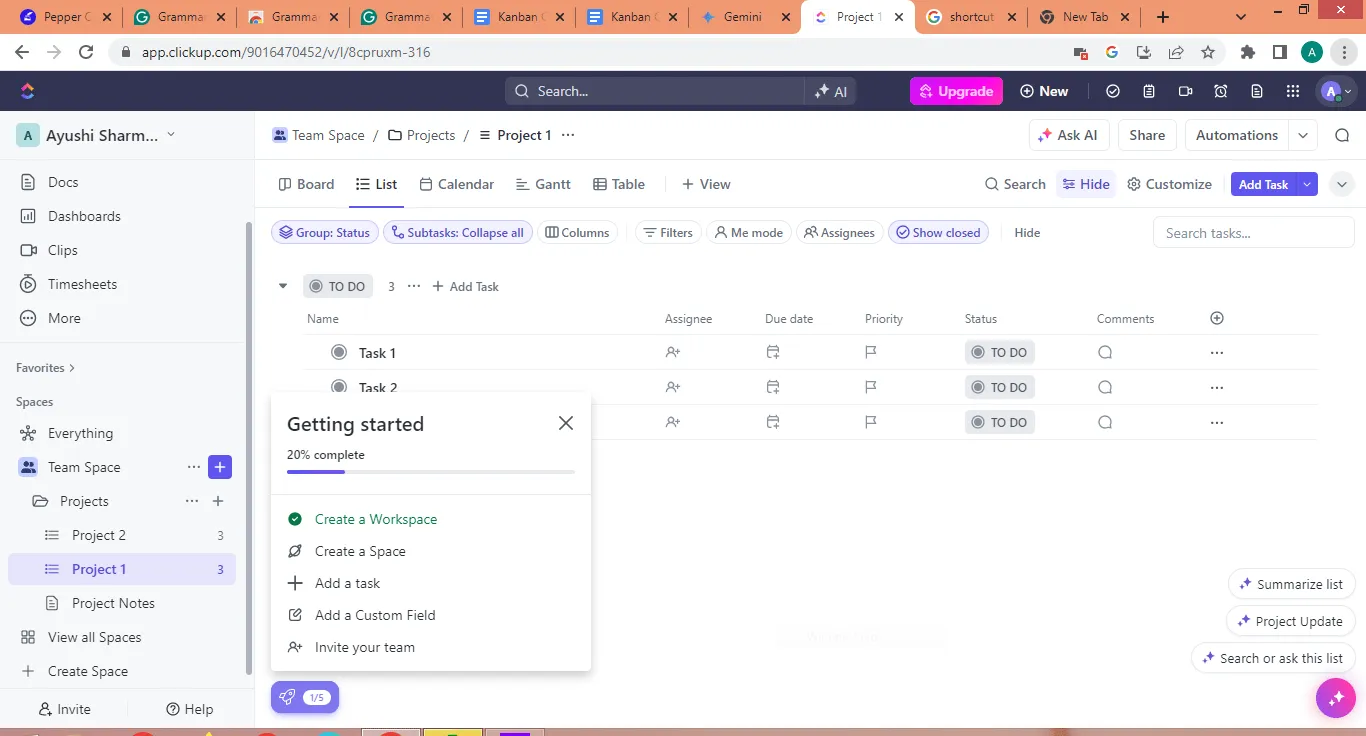Open the notepad icon in header
This screenshot has height=736, width=1366.
pyautogui.click(x=1149, y=91)
